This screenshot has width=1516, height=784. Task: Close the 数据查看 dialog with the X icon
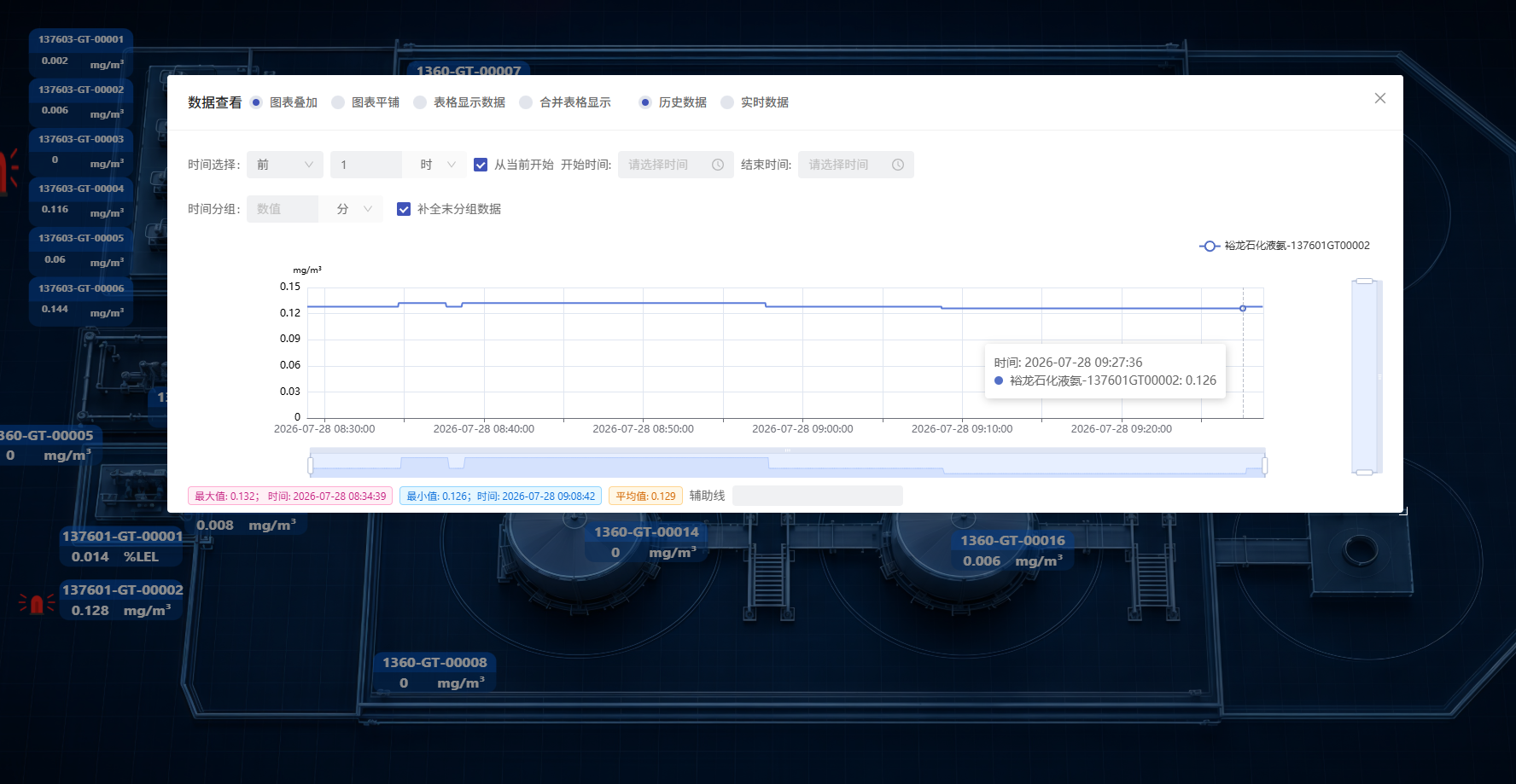pyautogui.click(x=1379, y=98)
